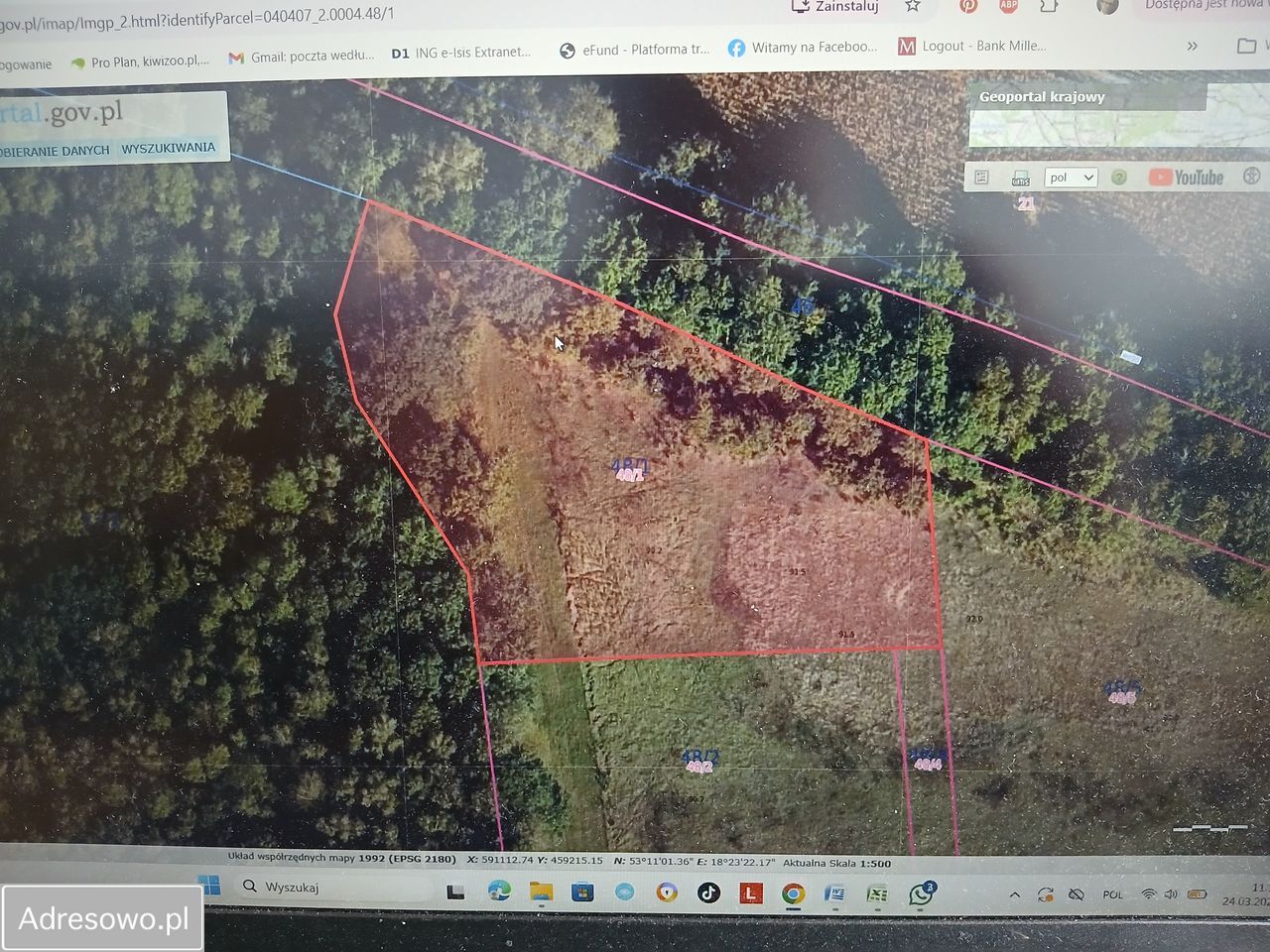This screenshot has height=952, width=1270.
Task: Click parcel label 21 on map
Action: point(1026,203)
